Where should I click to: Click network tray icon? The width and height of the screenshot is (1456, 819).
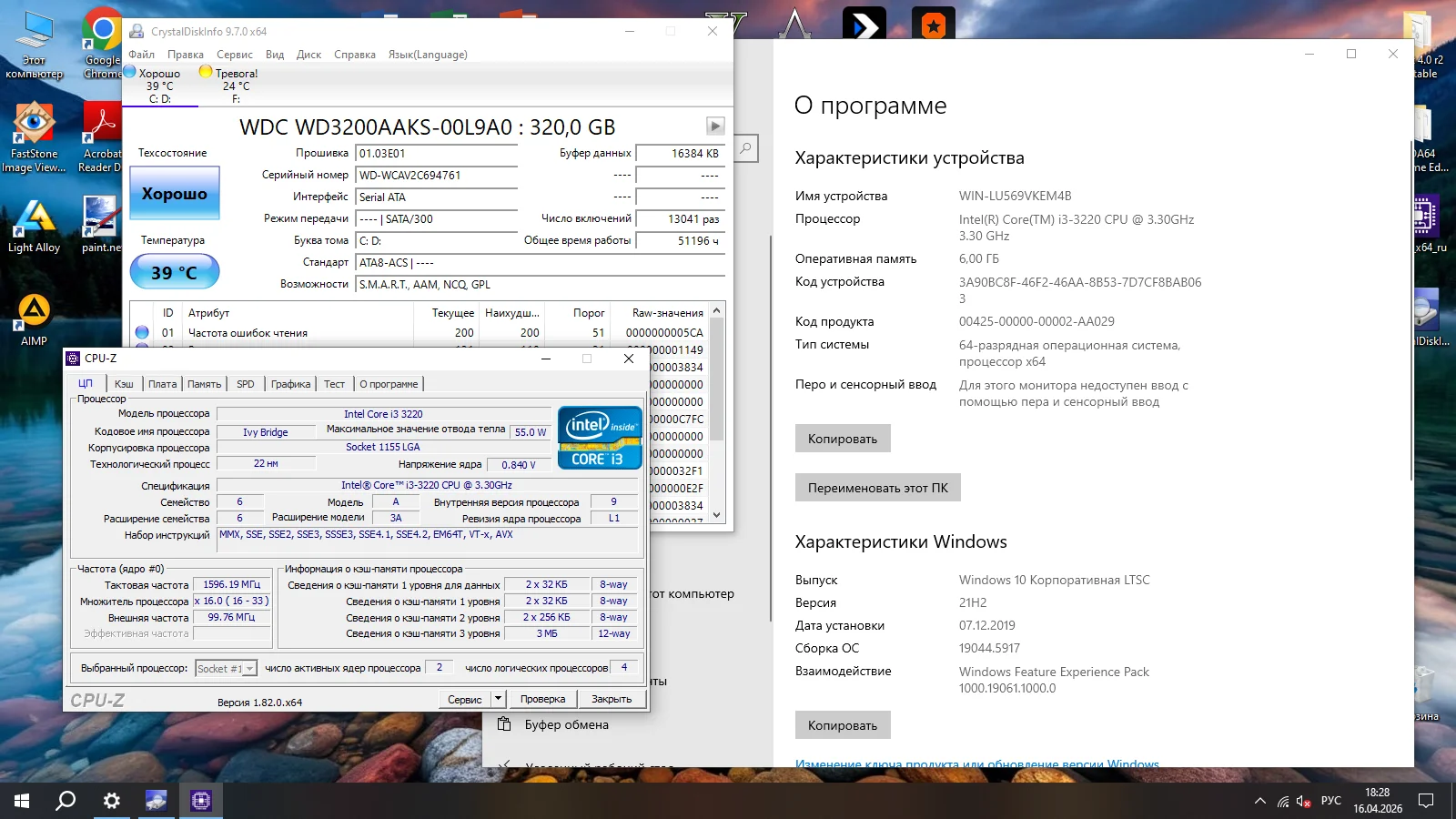[1282, 802]
